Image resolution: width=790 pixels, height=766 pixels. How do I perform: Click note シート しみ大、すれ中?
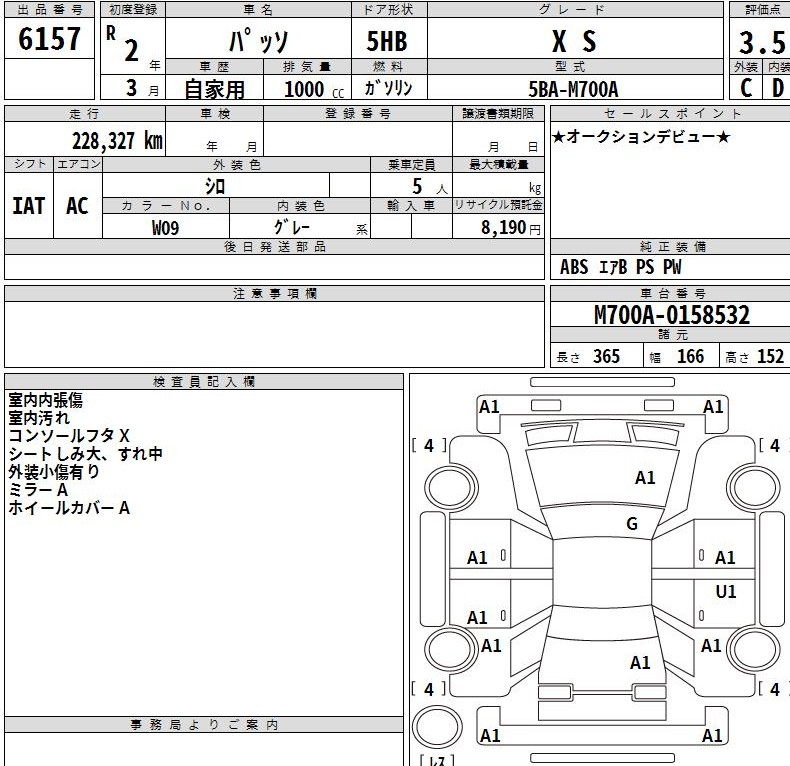tap(85, 454)
